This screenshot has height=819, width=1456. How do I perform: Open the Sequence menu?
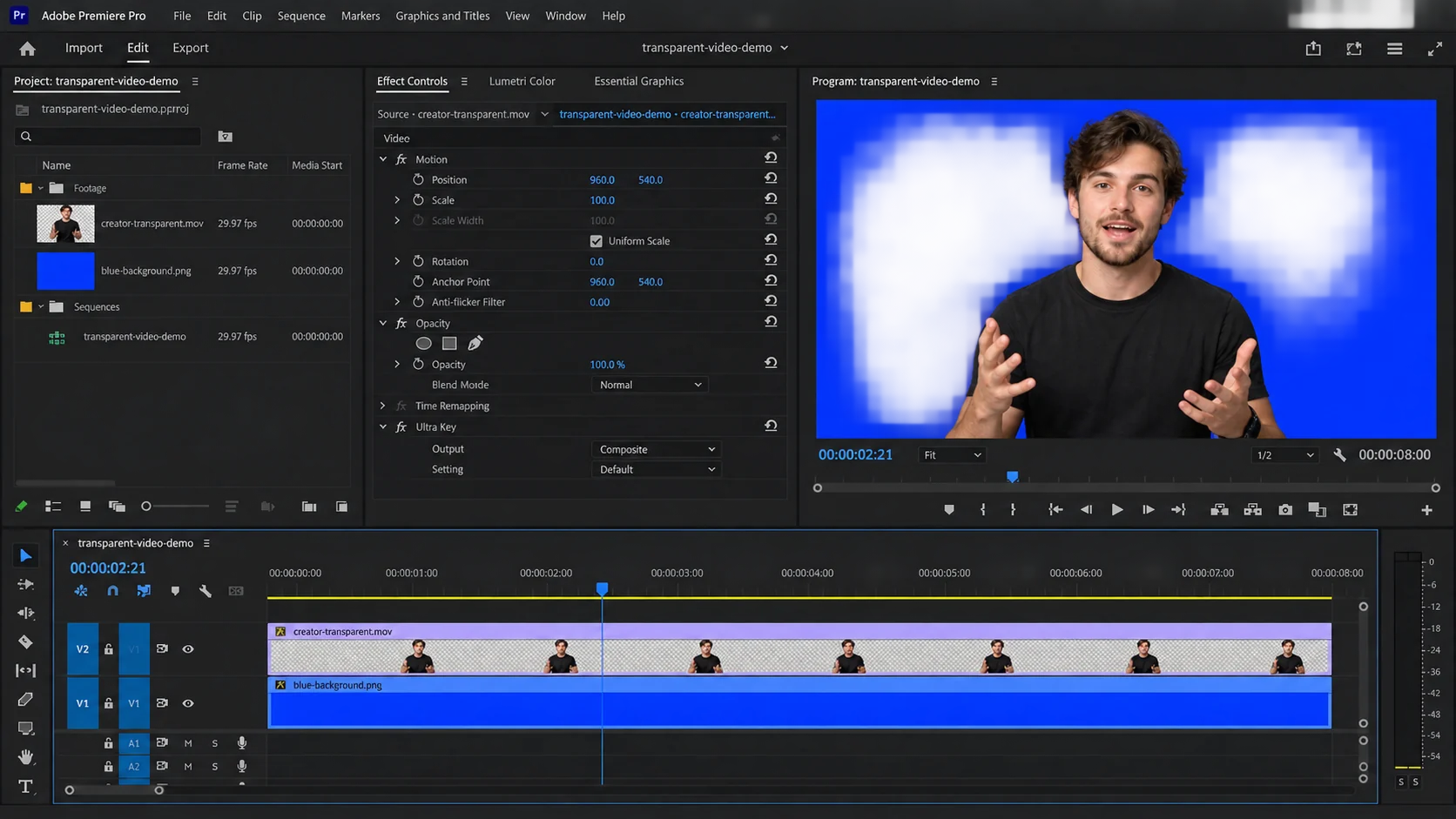[x=301, y=16]
